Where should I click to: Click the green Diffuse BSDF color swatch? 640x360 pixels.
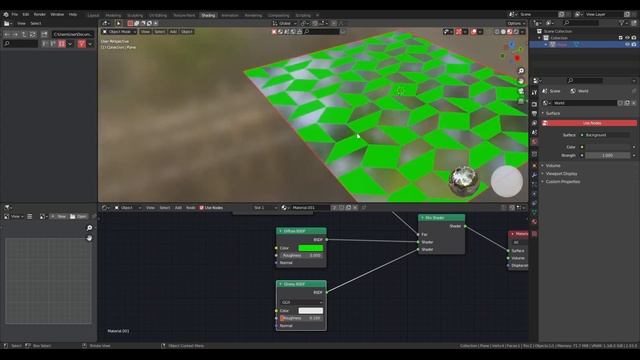[311, 248]
